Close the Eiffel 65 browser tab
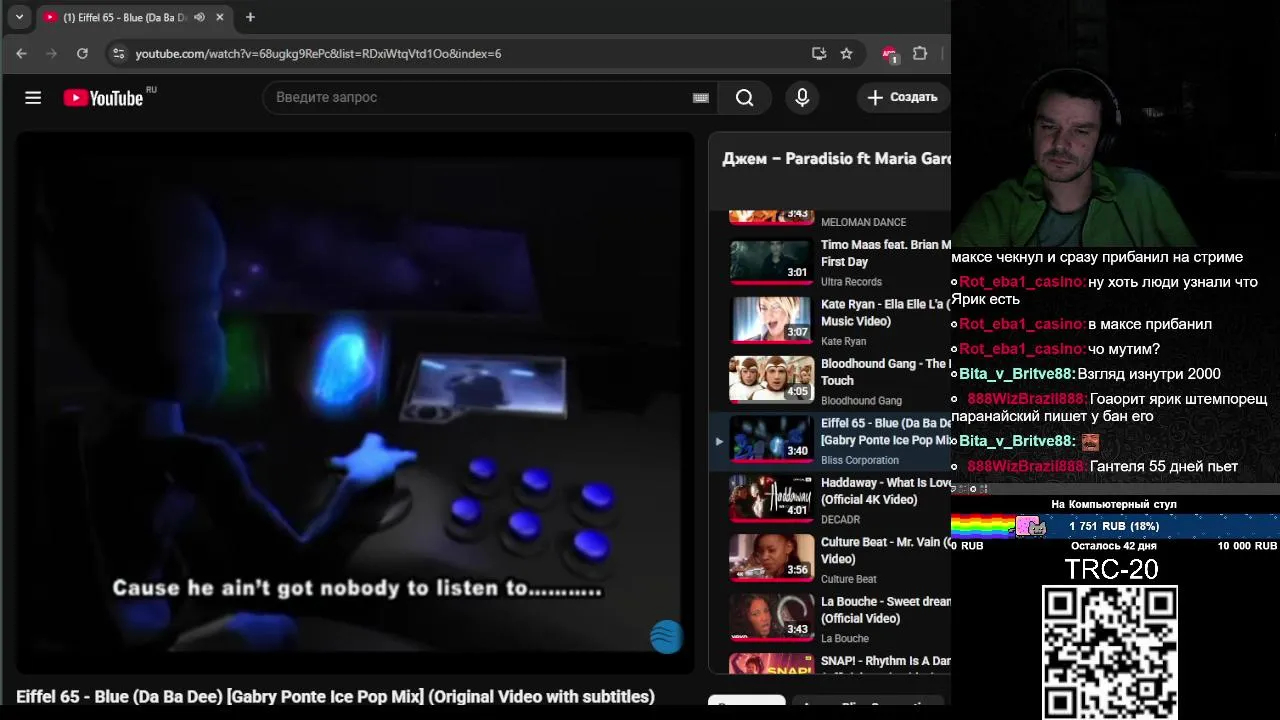 pyautogui.click(x=220, y=17)
